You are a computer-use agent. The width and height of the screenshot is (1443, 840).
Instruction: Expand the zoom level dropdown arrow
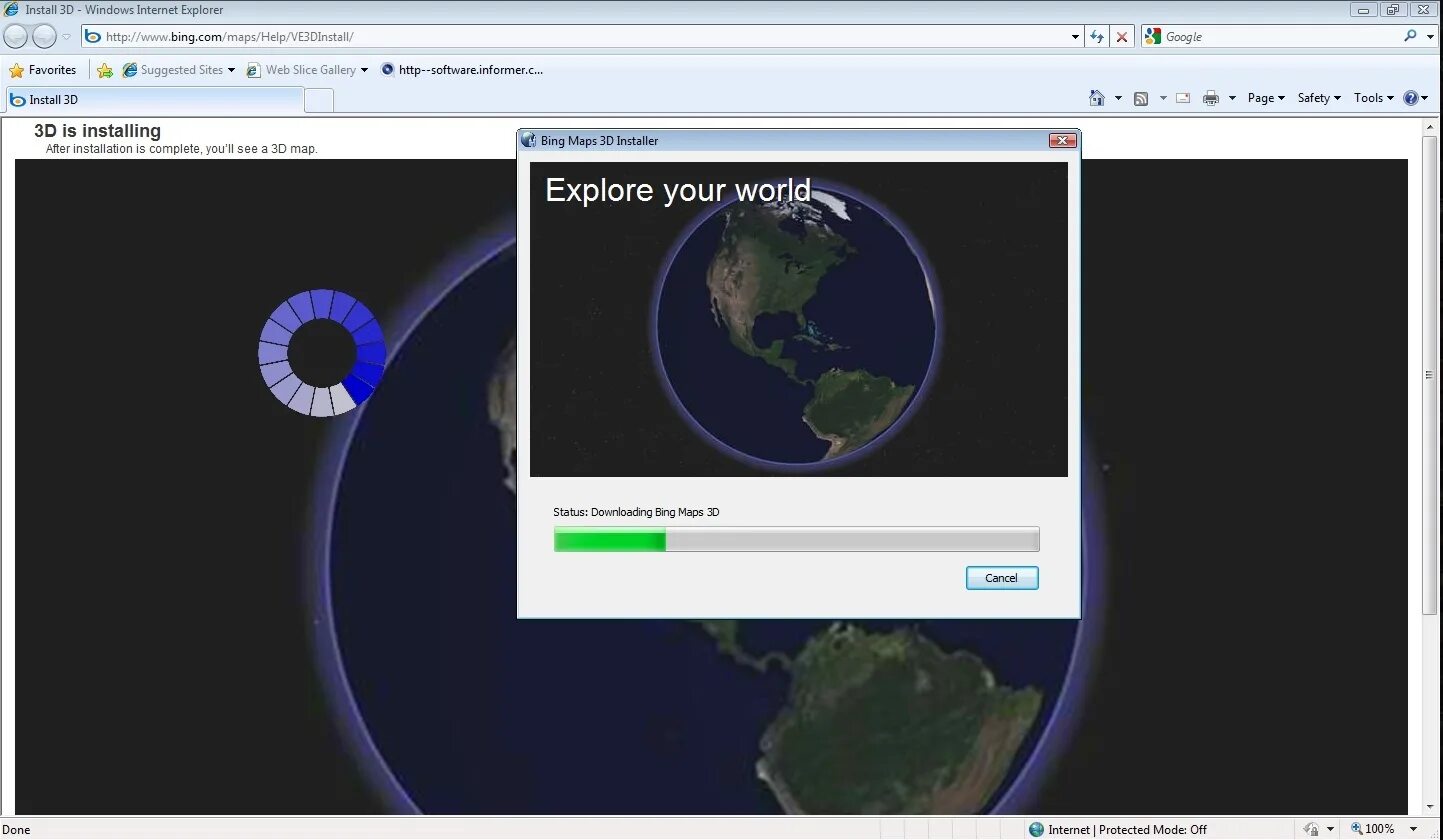tap(1414, 830)
